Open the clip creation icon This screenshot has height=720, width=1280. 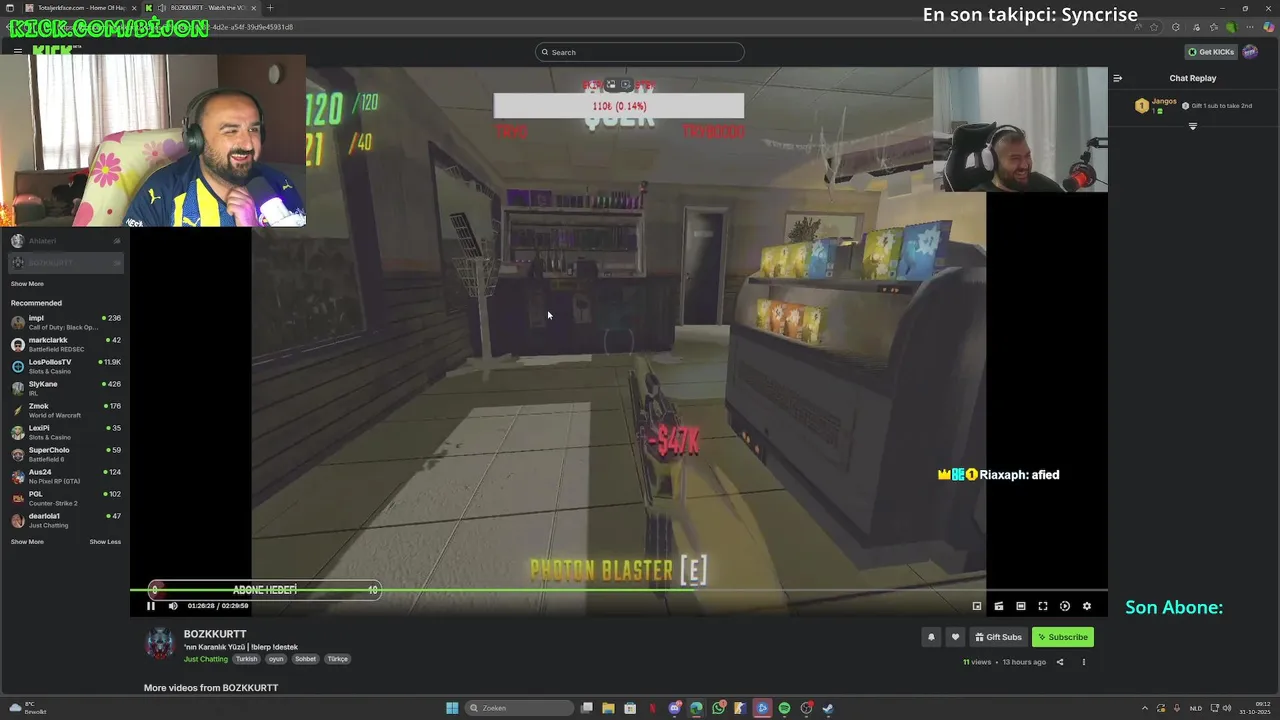pyautogui.click(x=999, y=606)
